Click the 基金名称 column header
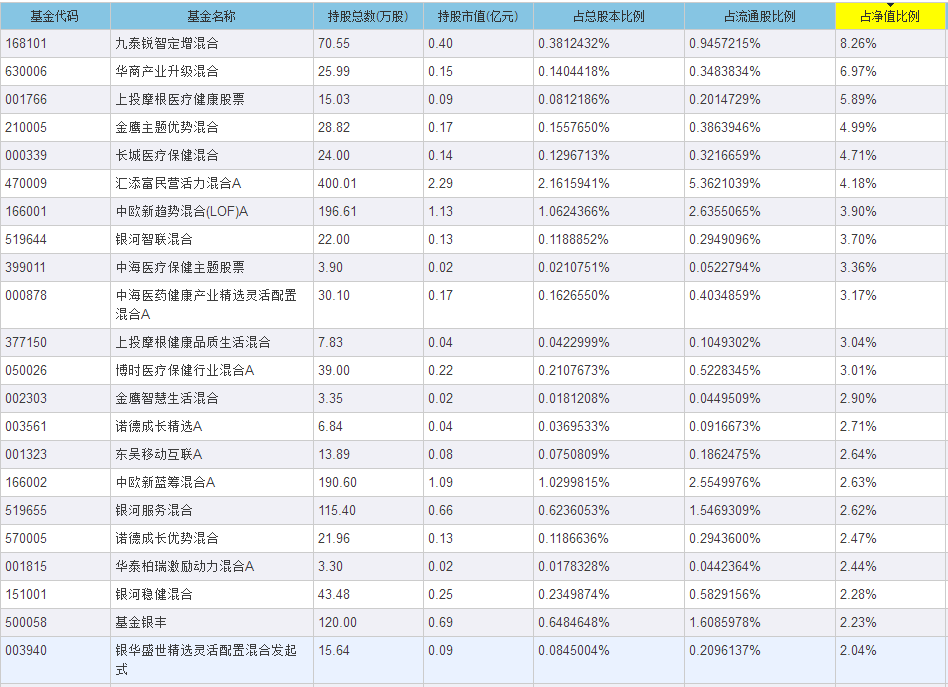Viewport: 948px width, 687px height. (x=211, y=17)
